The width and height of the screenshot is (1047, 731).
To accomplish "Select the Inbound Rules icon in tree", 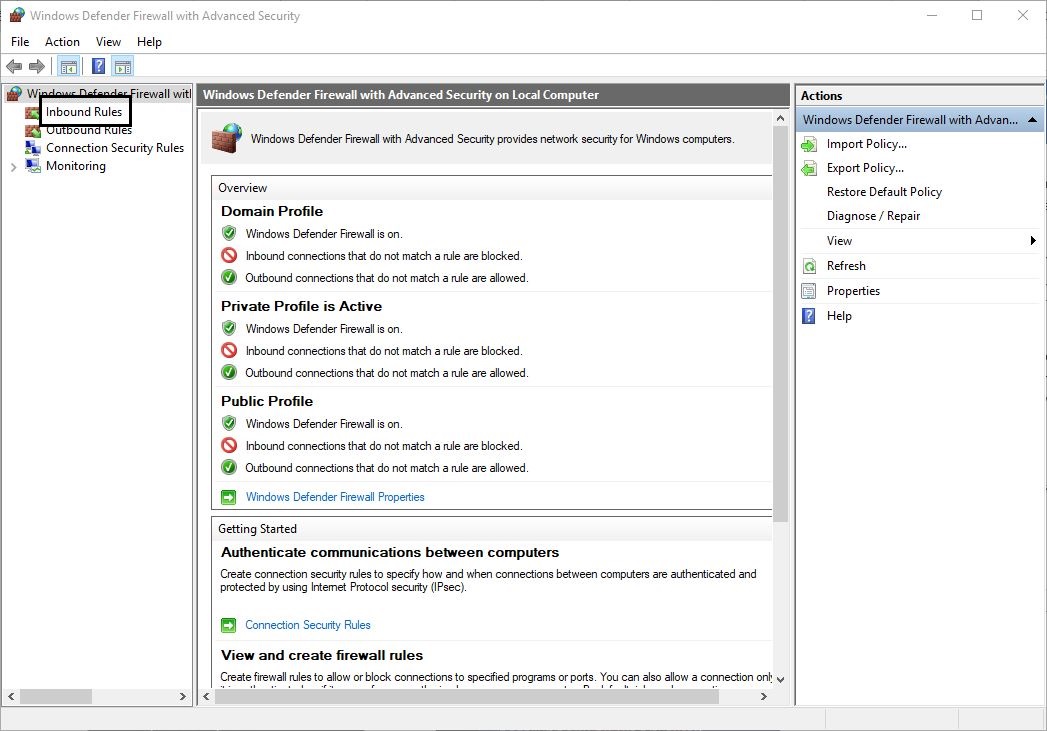I will click(x=32, y=112).
